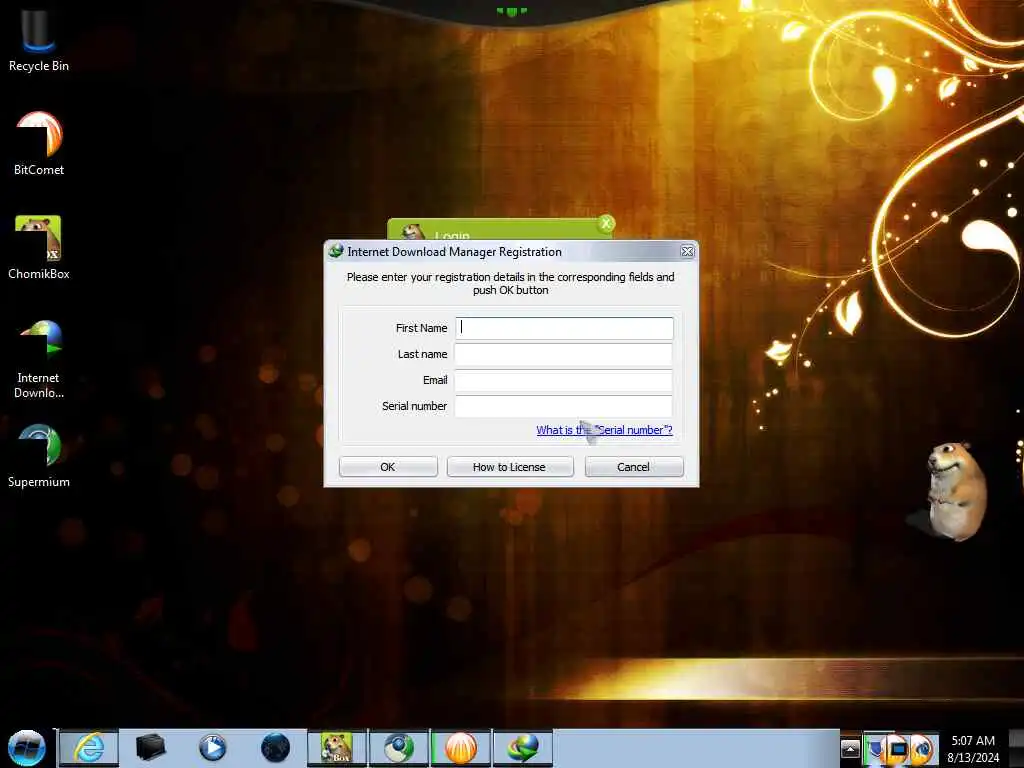Confirm registration with the OK button
1024x768 pixels.
coord(388,467)
